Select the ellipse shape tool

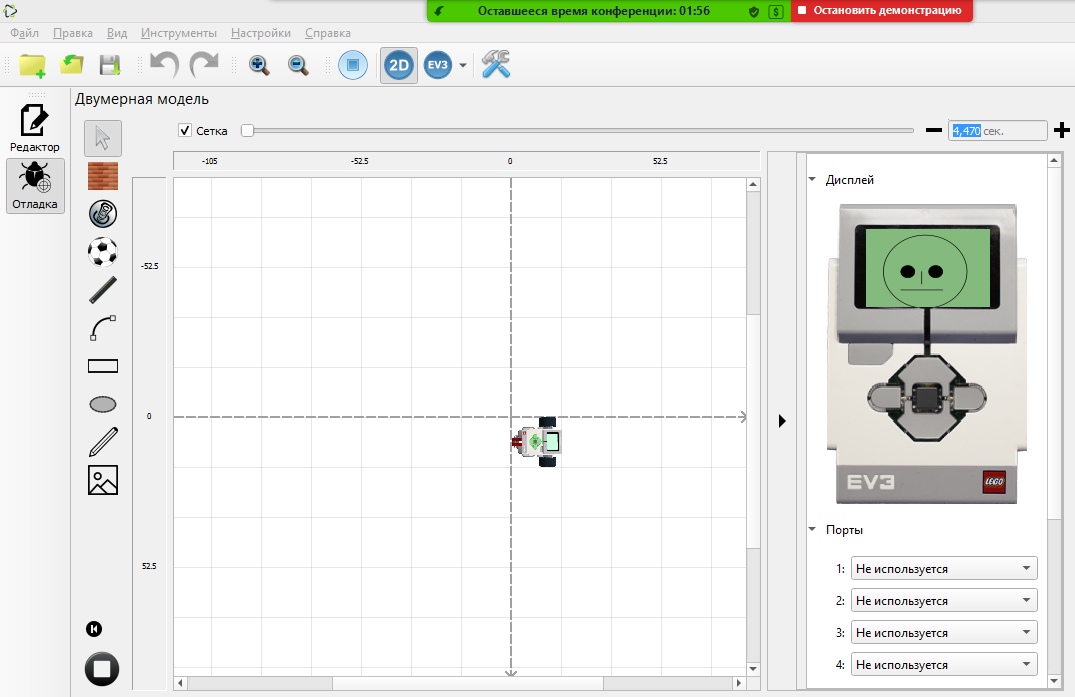(x=103, y=404)
